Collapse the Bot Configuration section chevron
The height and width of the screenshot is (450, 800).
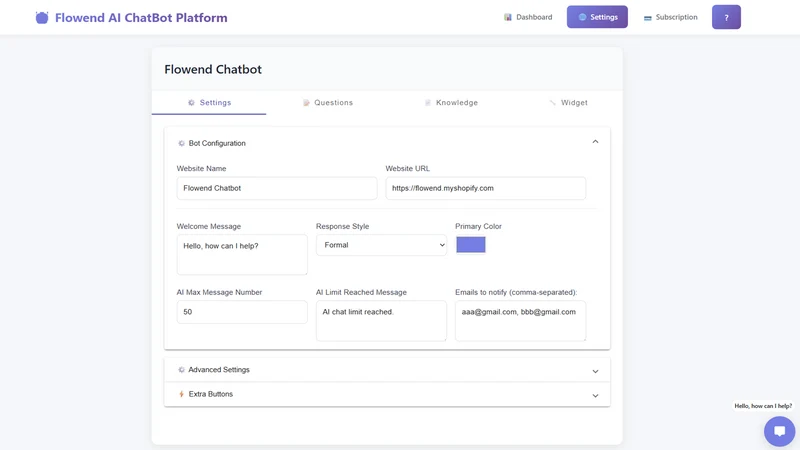595,142
